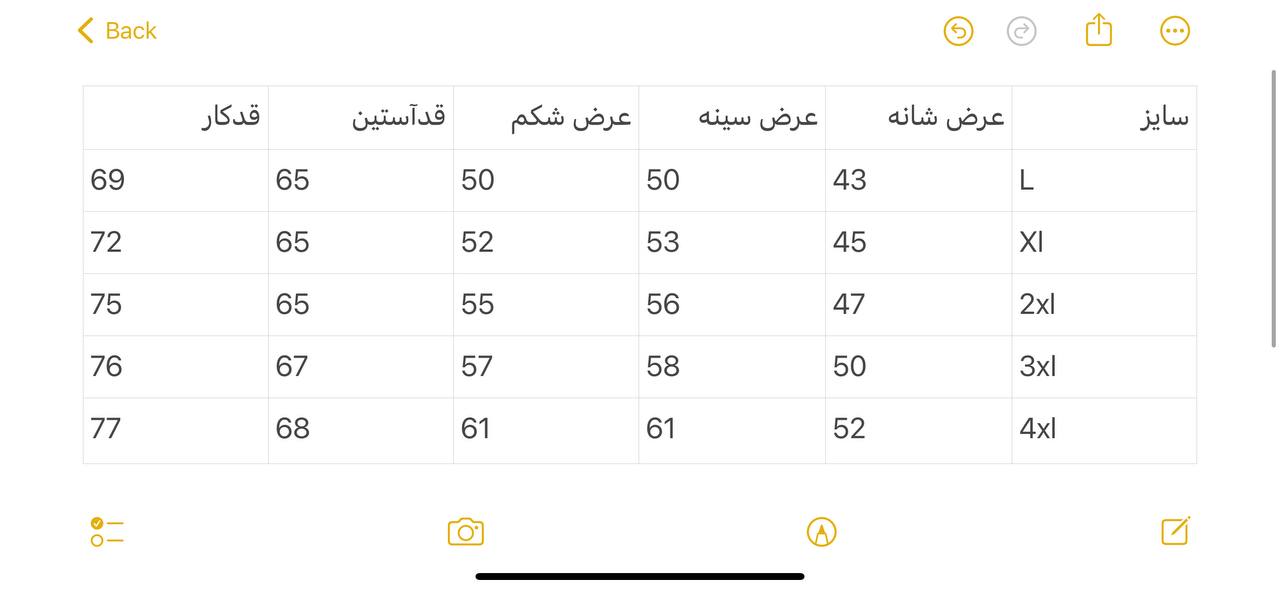Tap the Redo arrow icon
This screenshot has width=1280, height=591.
(1021, 31)
